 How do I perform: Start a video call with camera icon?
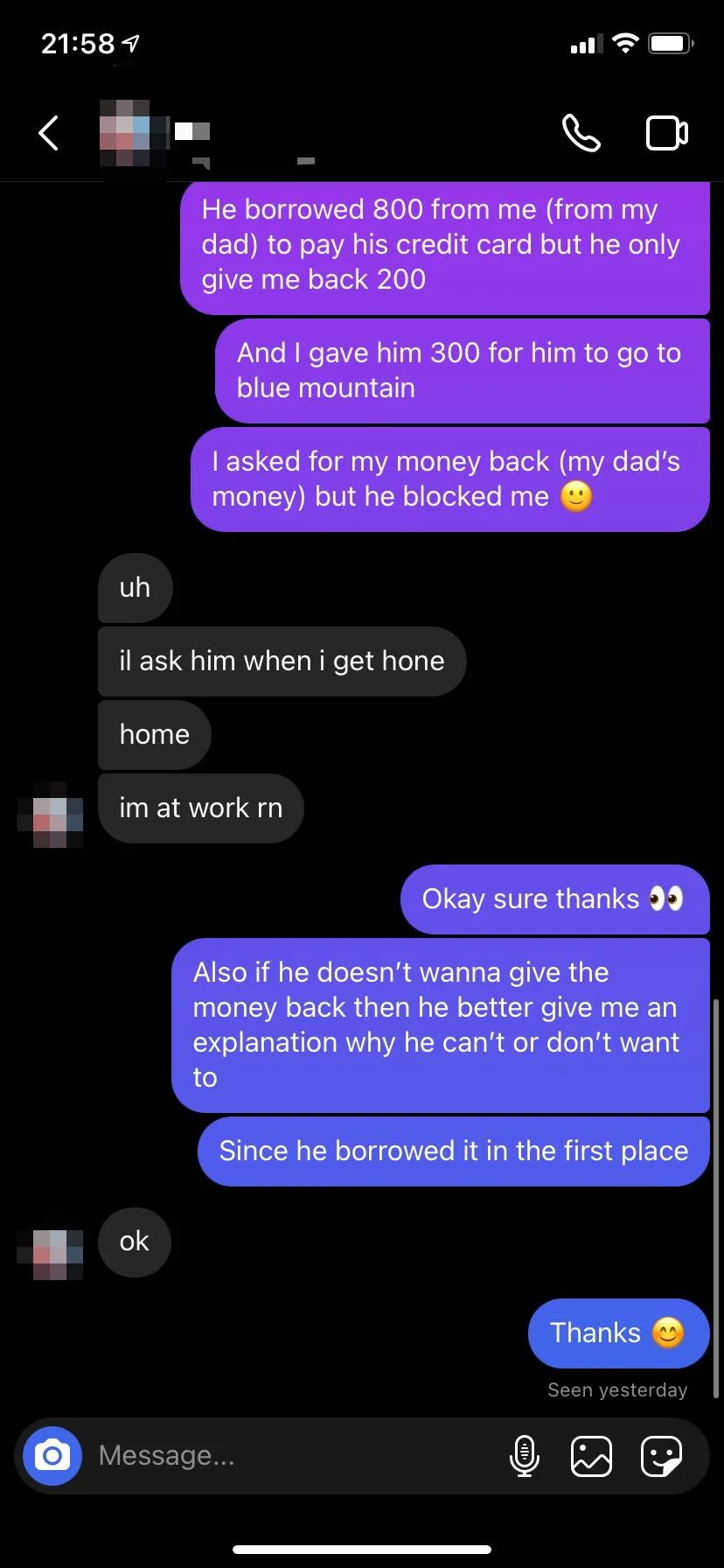667,133
